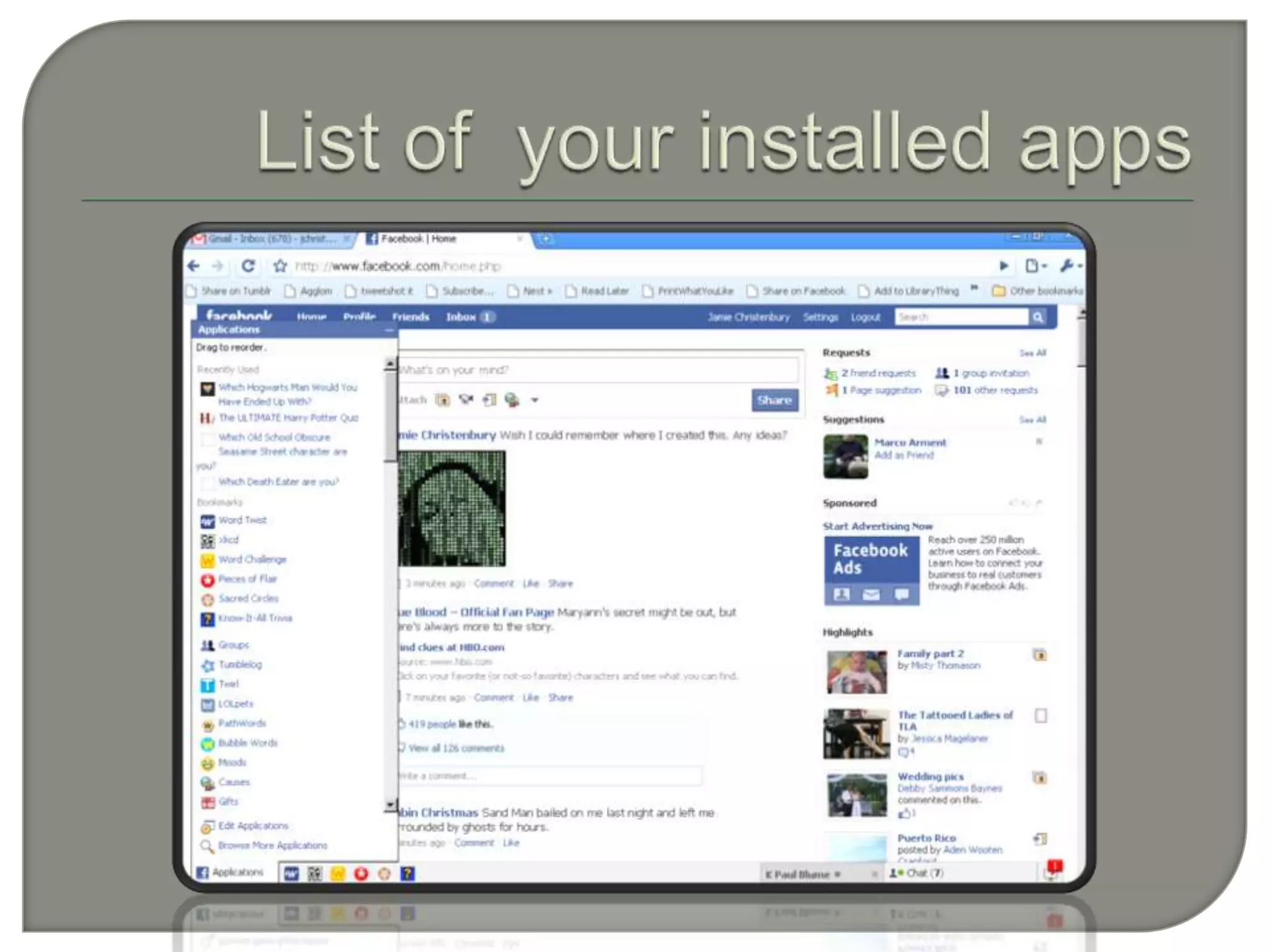Open Other bookmarks folder
1270x952 pixels.
[x=1037, y=291]
